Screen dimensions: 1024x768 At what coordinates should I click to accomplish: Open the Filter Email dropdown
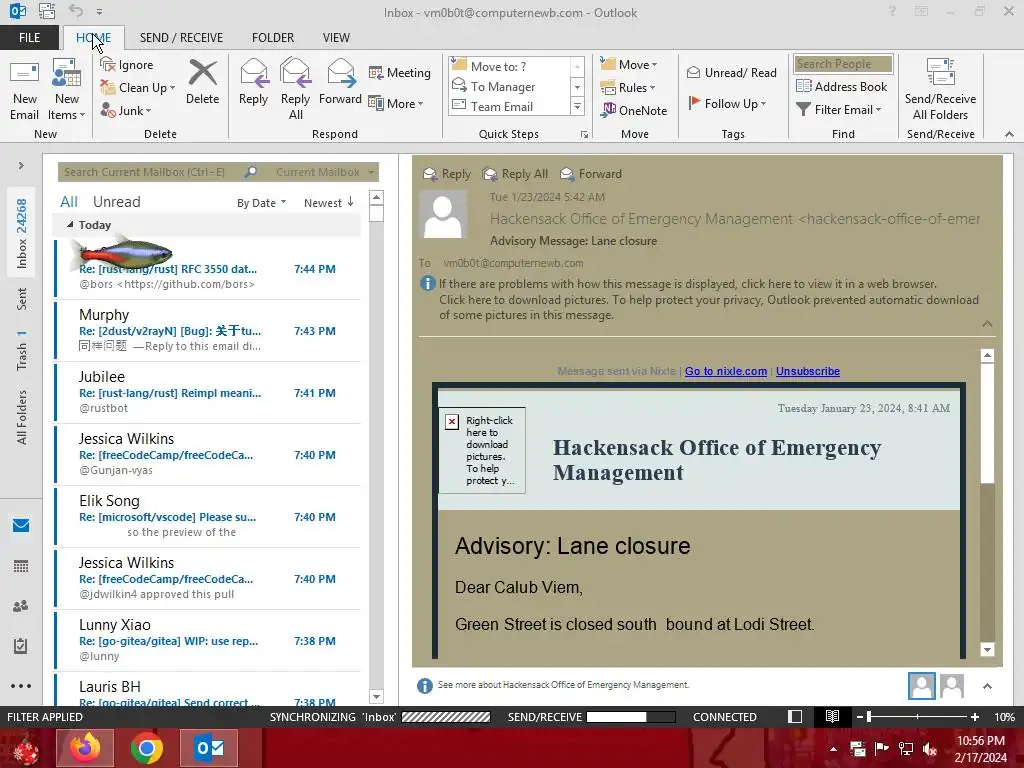pyautogui.click(x=839, y=110)
